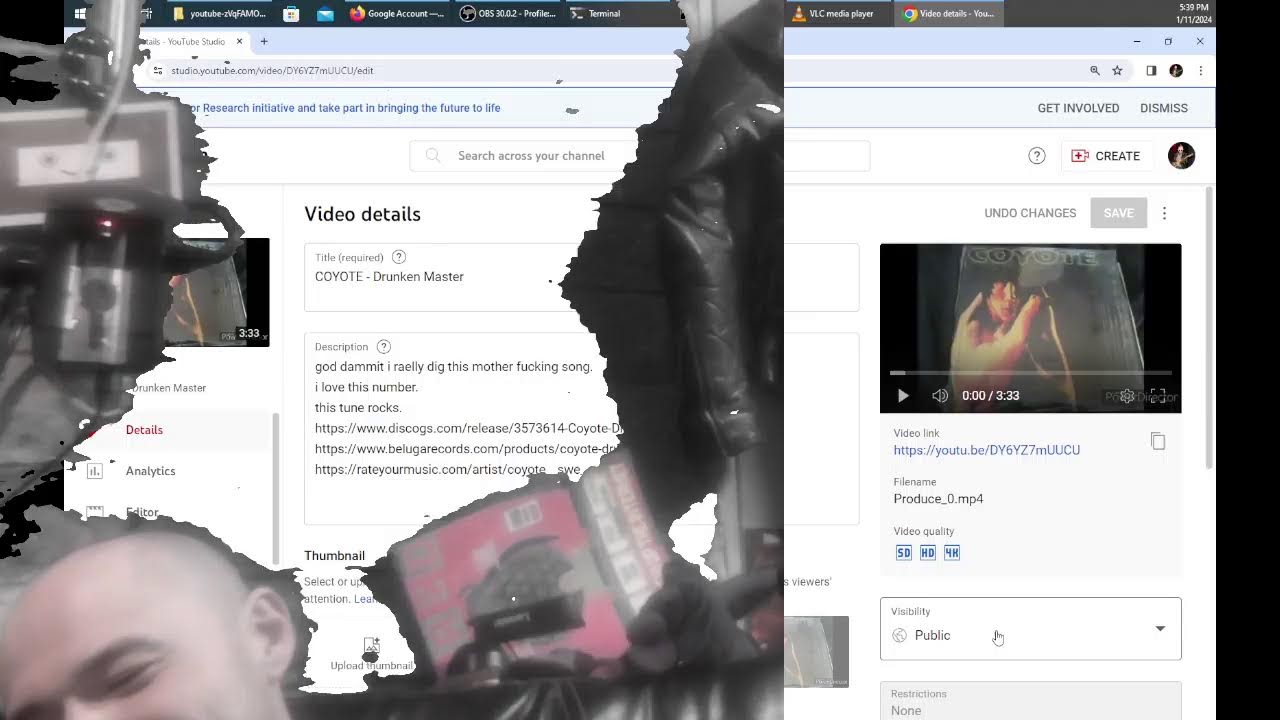The width and height of the screenshot is (1280, 720).
Task: Open a new browser tab
Action: tap(264, 42)
